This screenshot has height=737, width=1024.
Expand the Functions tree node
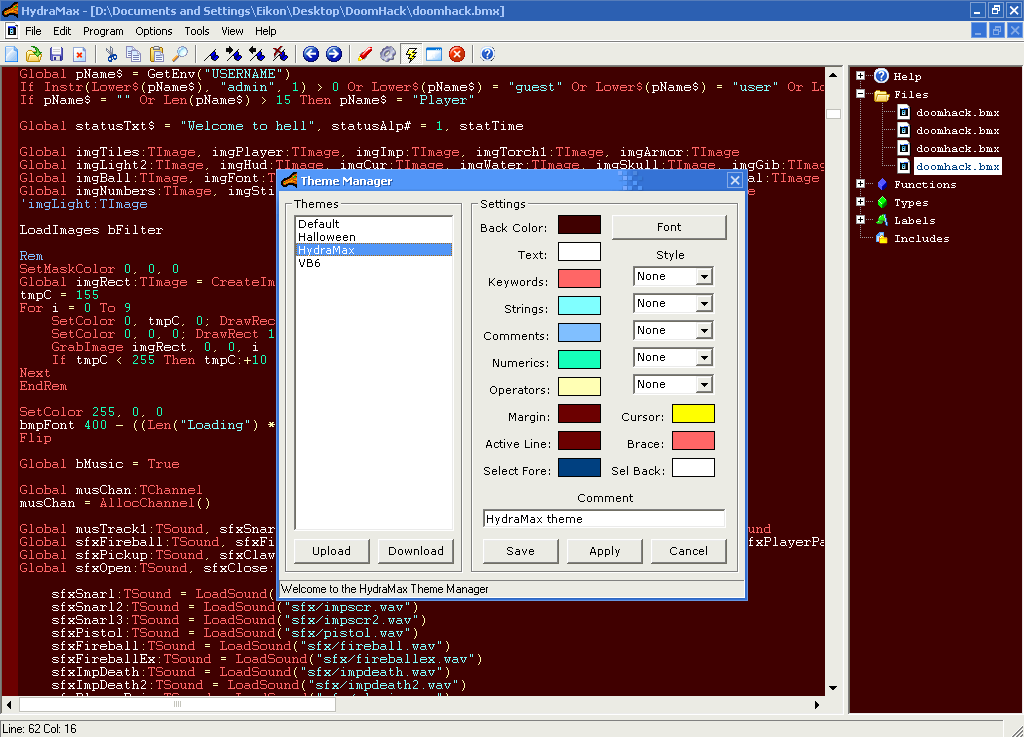tap(860, 184)
